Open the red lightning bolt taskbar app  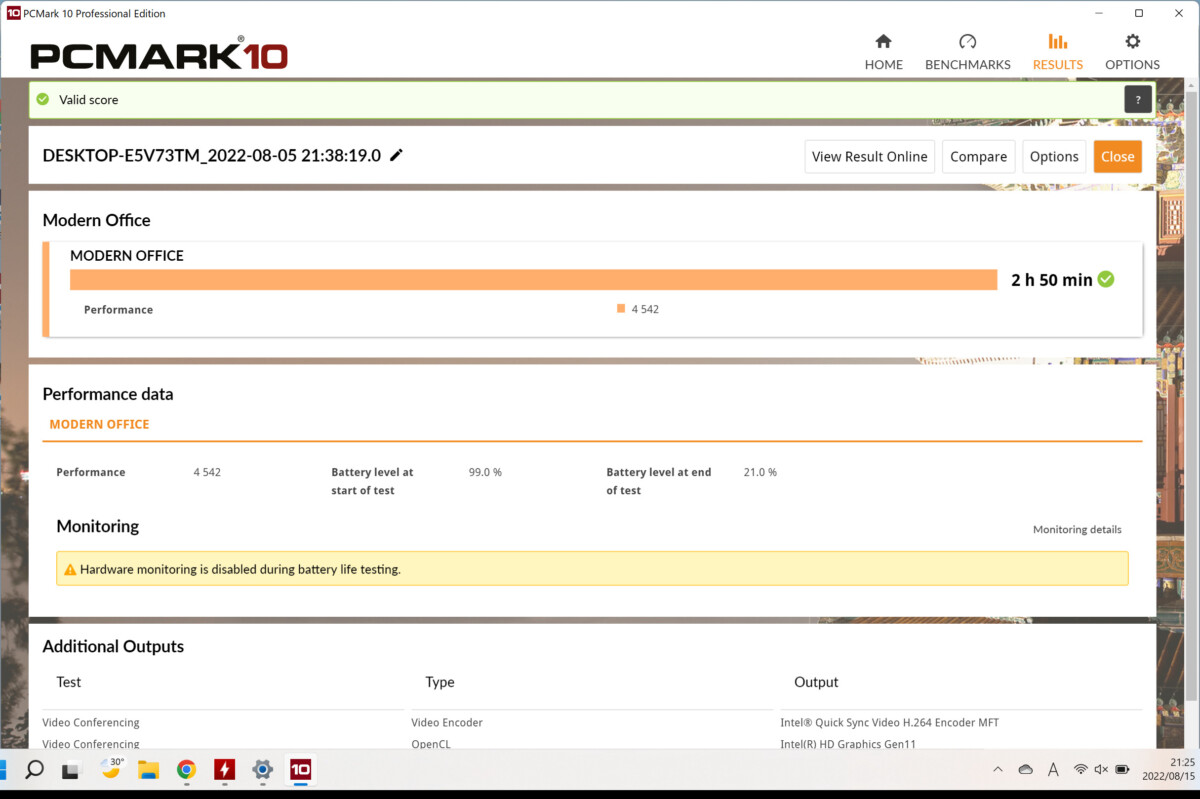point(225,770)
